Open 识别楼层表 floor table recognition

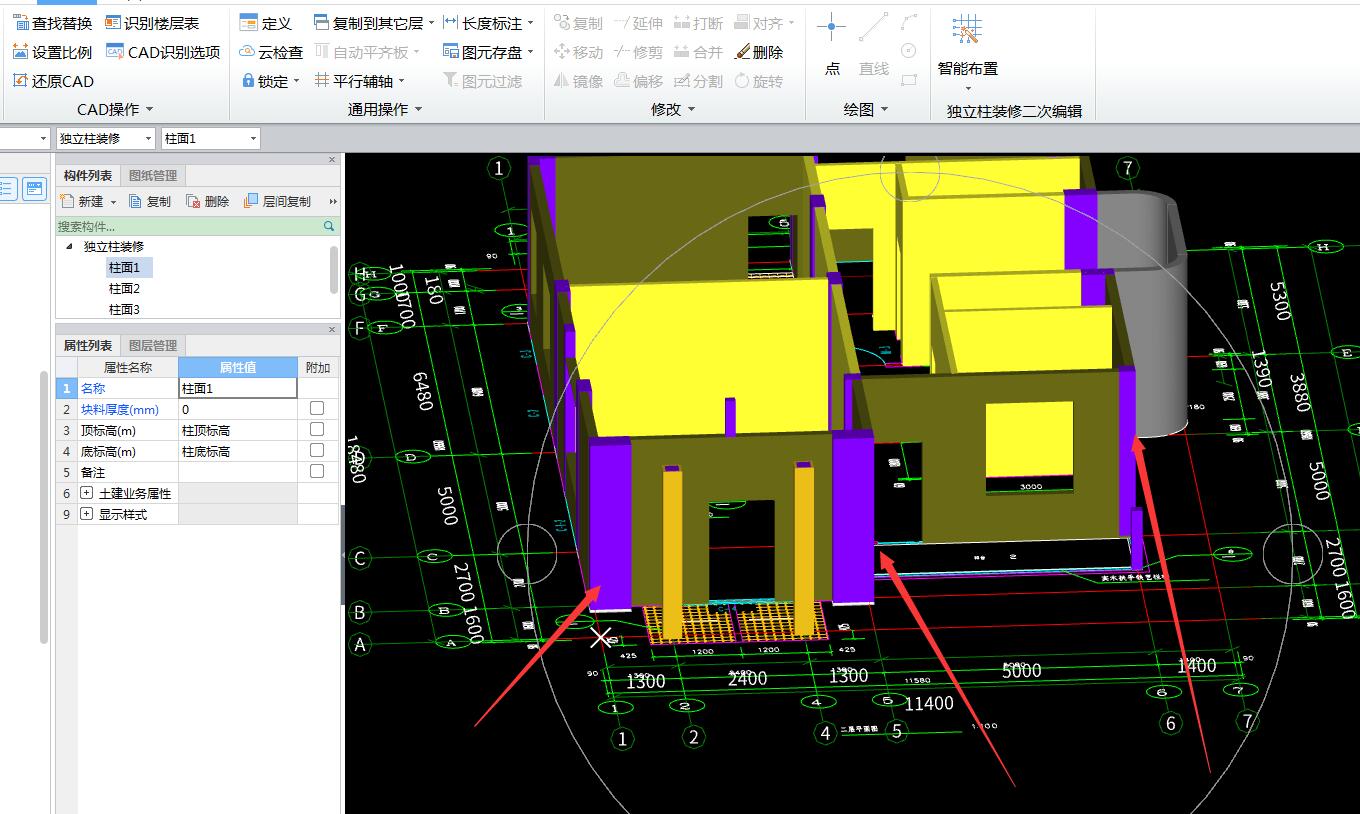pyautogui.click(x=152, y=23)
